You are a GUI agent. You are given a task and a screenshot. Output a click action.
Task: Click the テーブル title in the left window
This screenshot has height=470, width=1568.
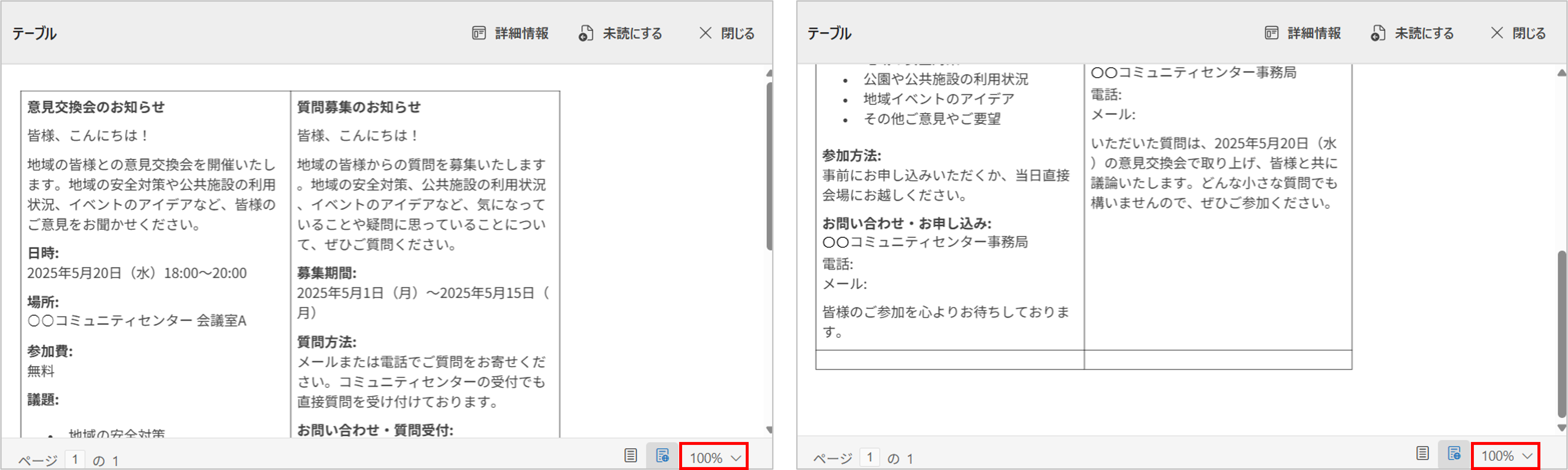35,33
